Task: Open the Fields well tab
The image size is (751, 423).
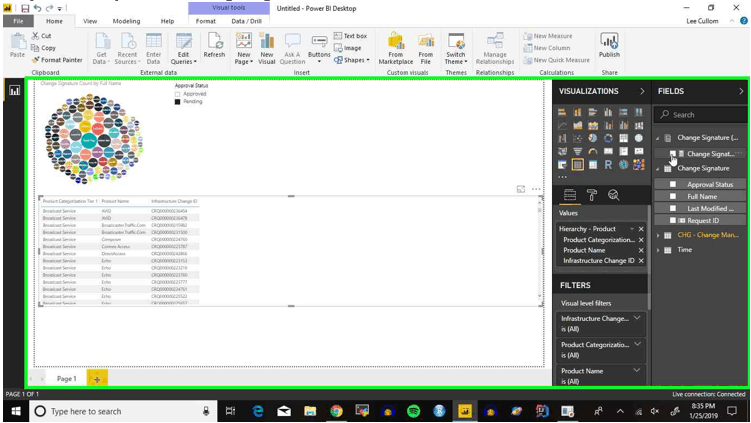Action: (x=570, y=195)
